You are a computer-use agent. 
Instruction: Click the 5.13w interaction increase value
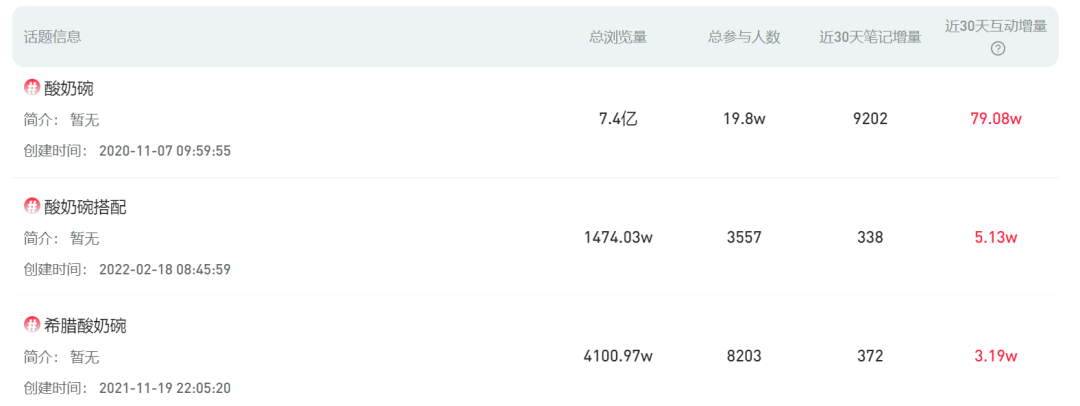tap(996, 238)
